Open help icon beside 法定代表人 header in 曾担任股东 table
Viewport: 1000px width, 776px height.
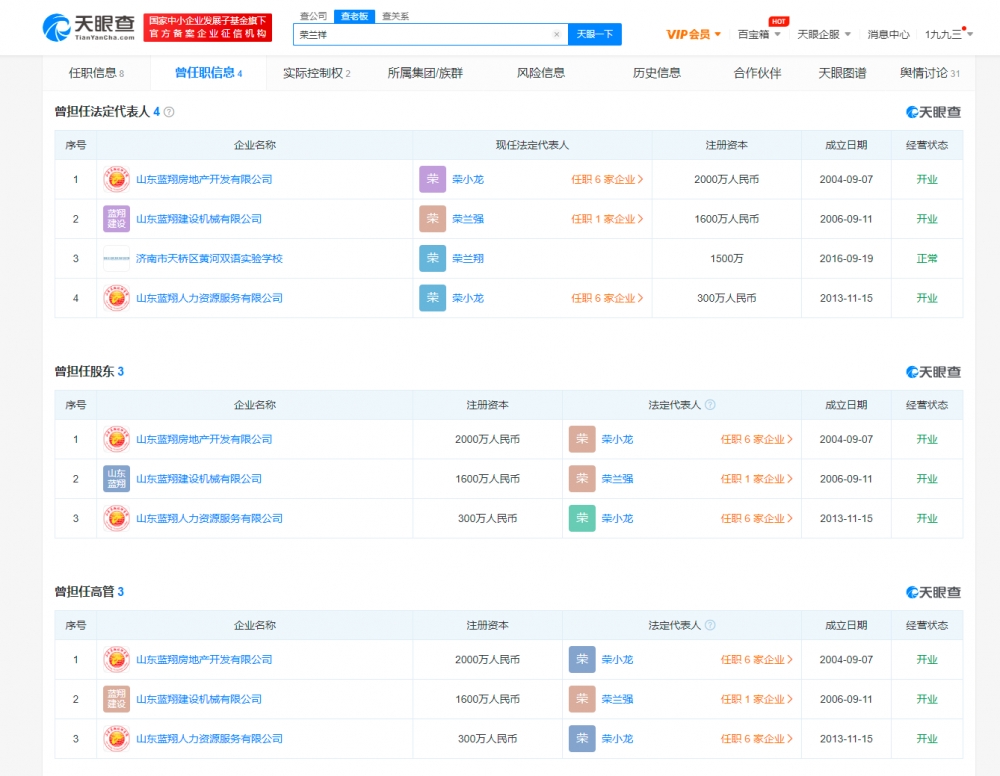coord(710,405)
